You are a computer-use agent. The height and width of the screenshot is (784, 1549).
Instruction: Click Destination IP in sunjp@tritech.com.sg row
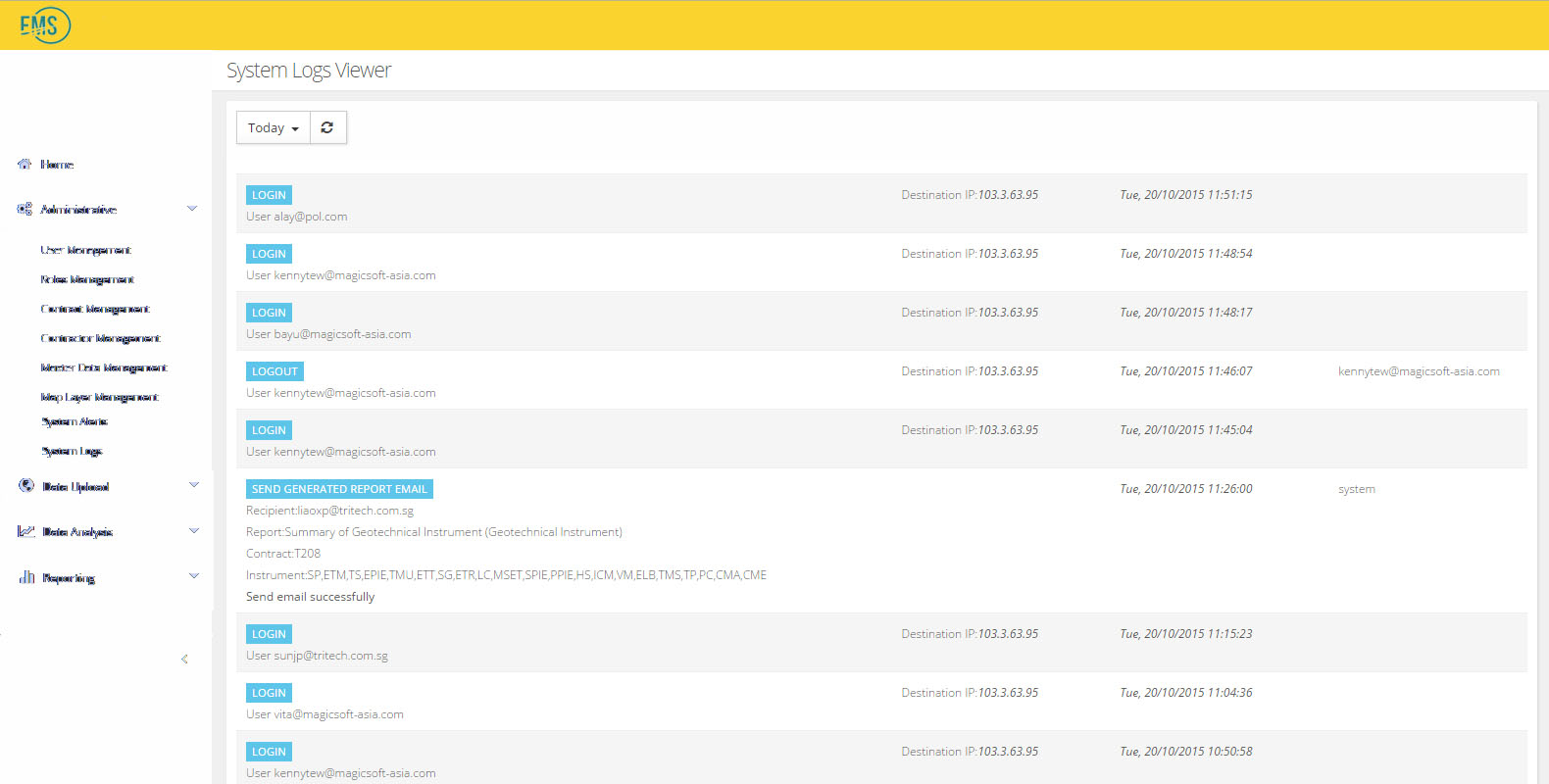[x=970, y=634]
